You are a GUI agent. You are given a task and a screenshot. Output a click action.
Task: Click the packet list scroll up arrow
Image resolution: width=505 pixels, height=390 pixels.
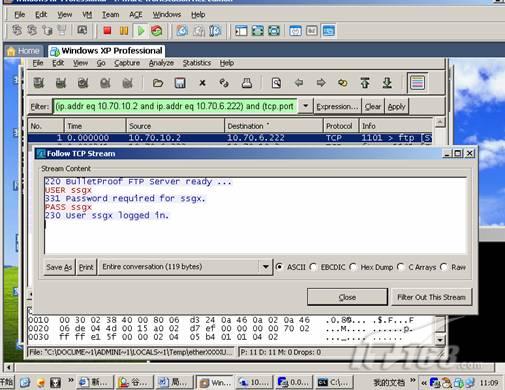pos(440,122)
